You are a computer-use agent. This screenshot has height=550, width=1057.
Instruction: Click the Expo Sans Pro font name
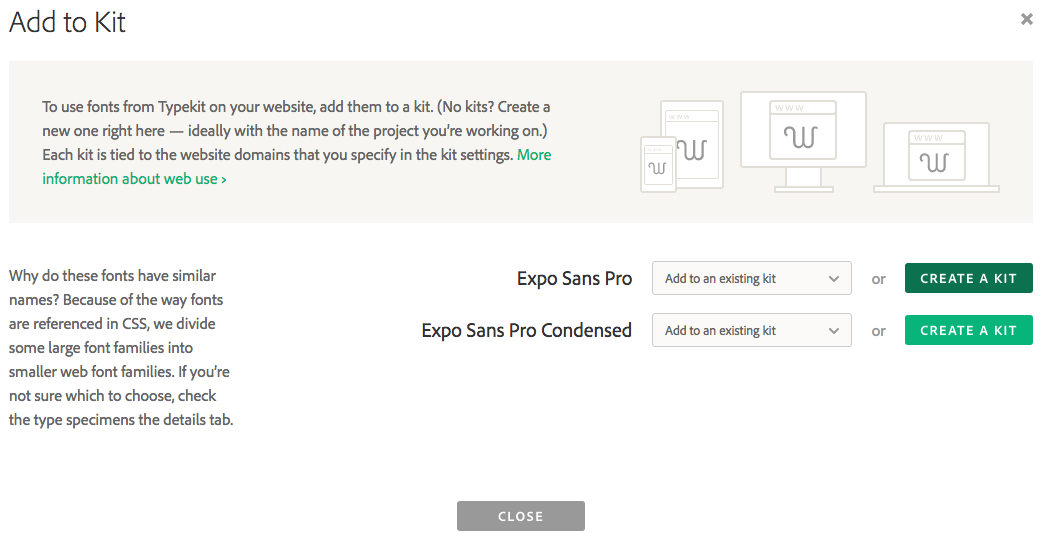pyautogui.click(x=574, y=279)
